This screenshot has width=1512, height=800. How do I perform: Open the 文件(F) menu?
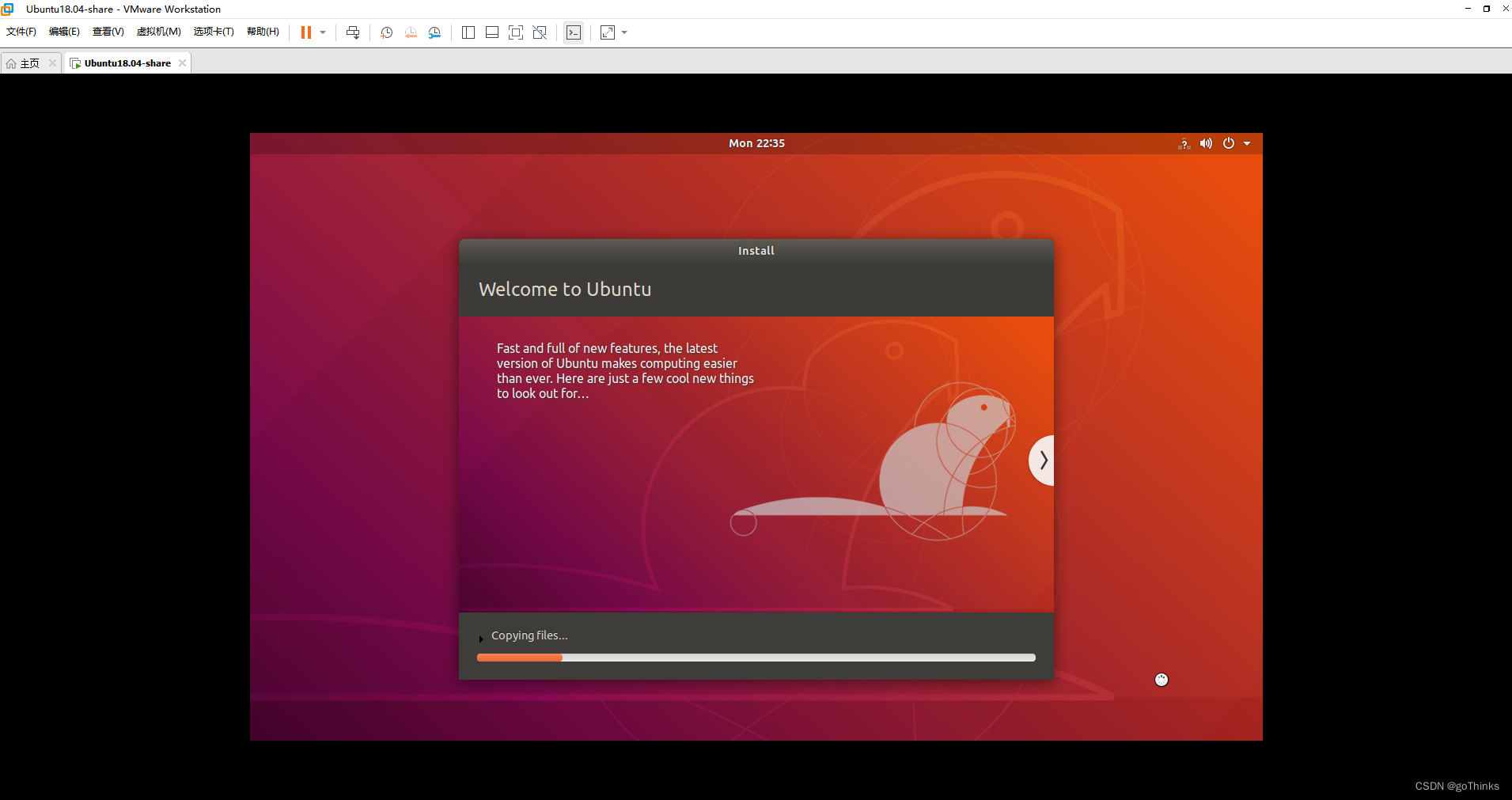[21, 32]
